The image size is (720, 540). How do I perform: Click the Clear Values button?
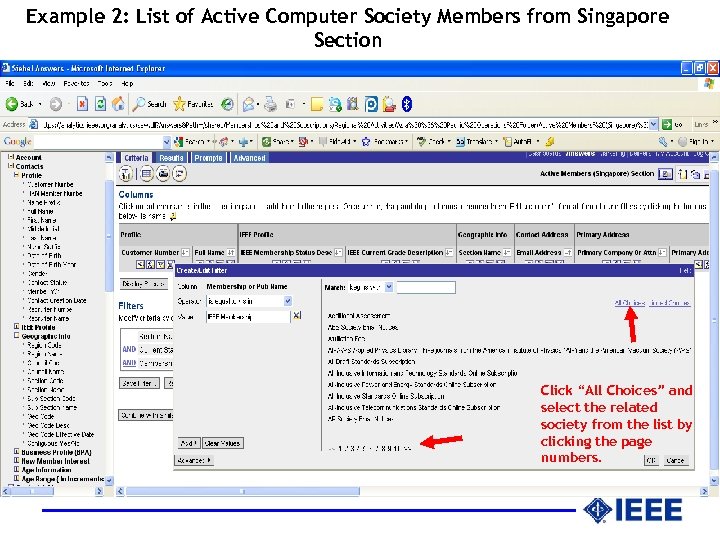[x=223, y=444]
